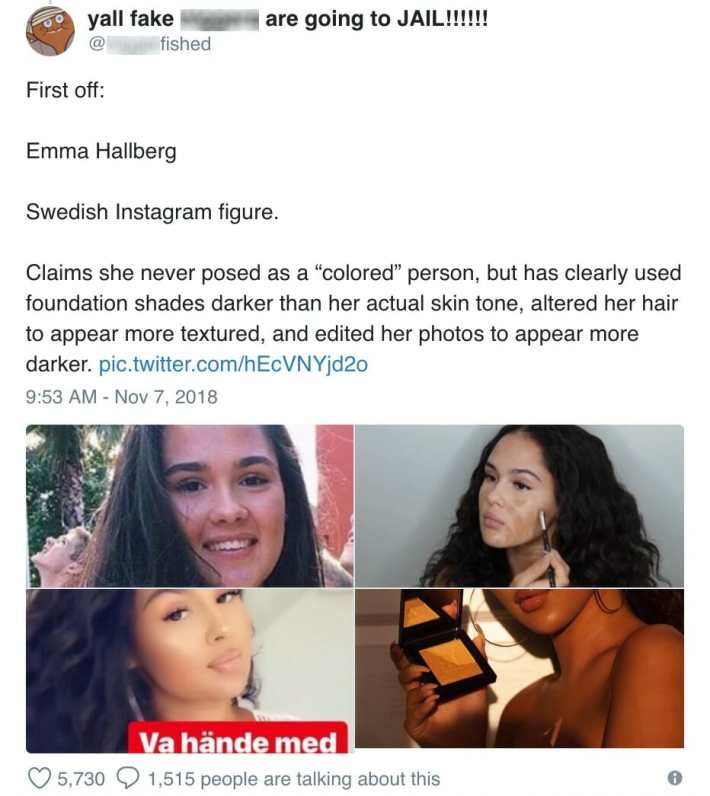
Task: Open the photo with 'Va hände med' banner
Action: point(190,671)
